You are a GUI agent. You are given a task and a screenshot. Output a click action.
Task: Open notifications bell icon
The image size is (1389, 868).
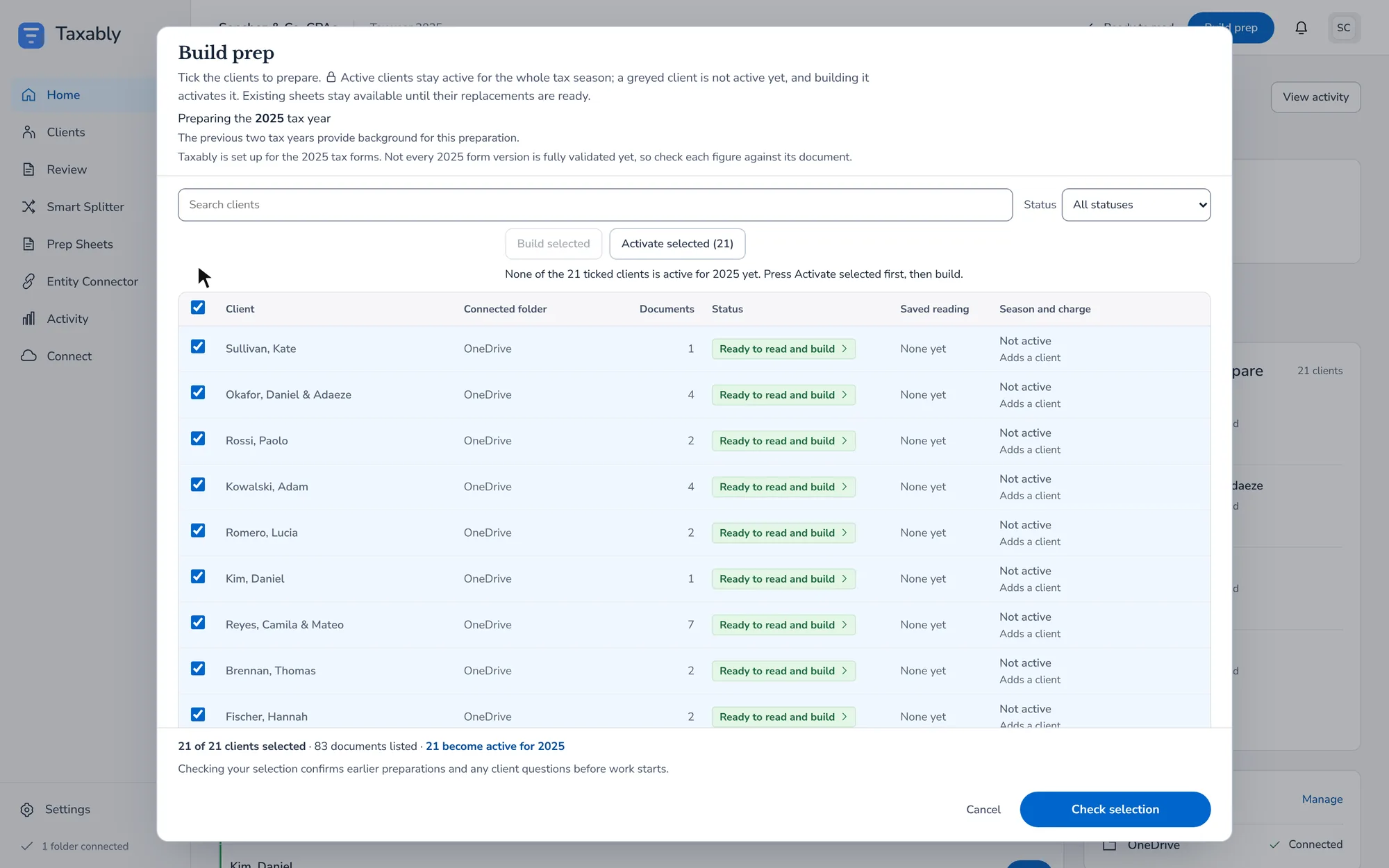click(1301, 28)
